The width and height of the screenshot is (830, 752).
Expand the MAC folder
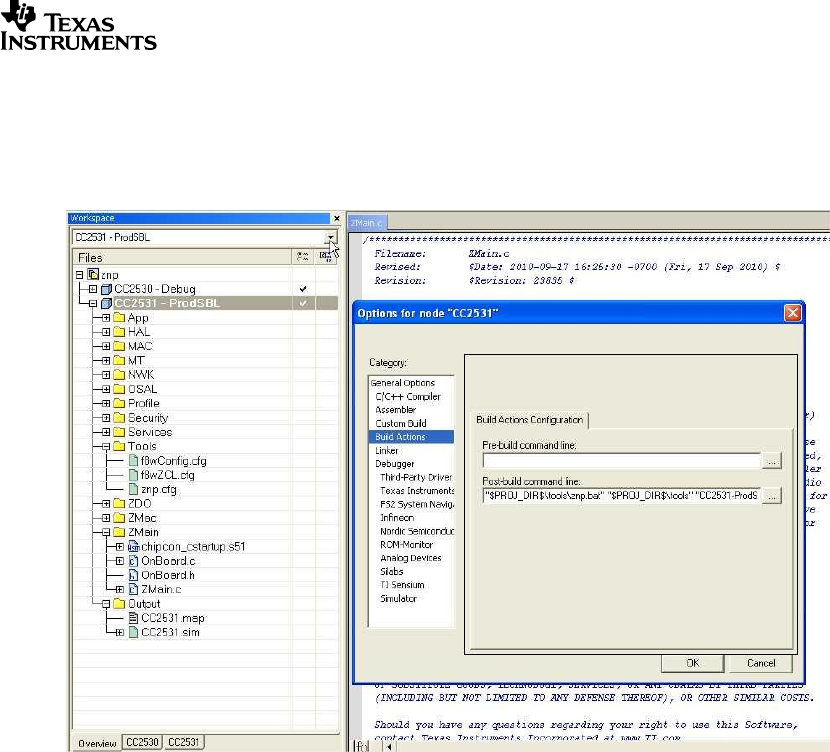tap(106, 346)
